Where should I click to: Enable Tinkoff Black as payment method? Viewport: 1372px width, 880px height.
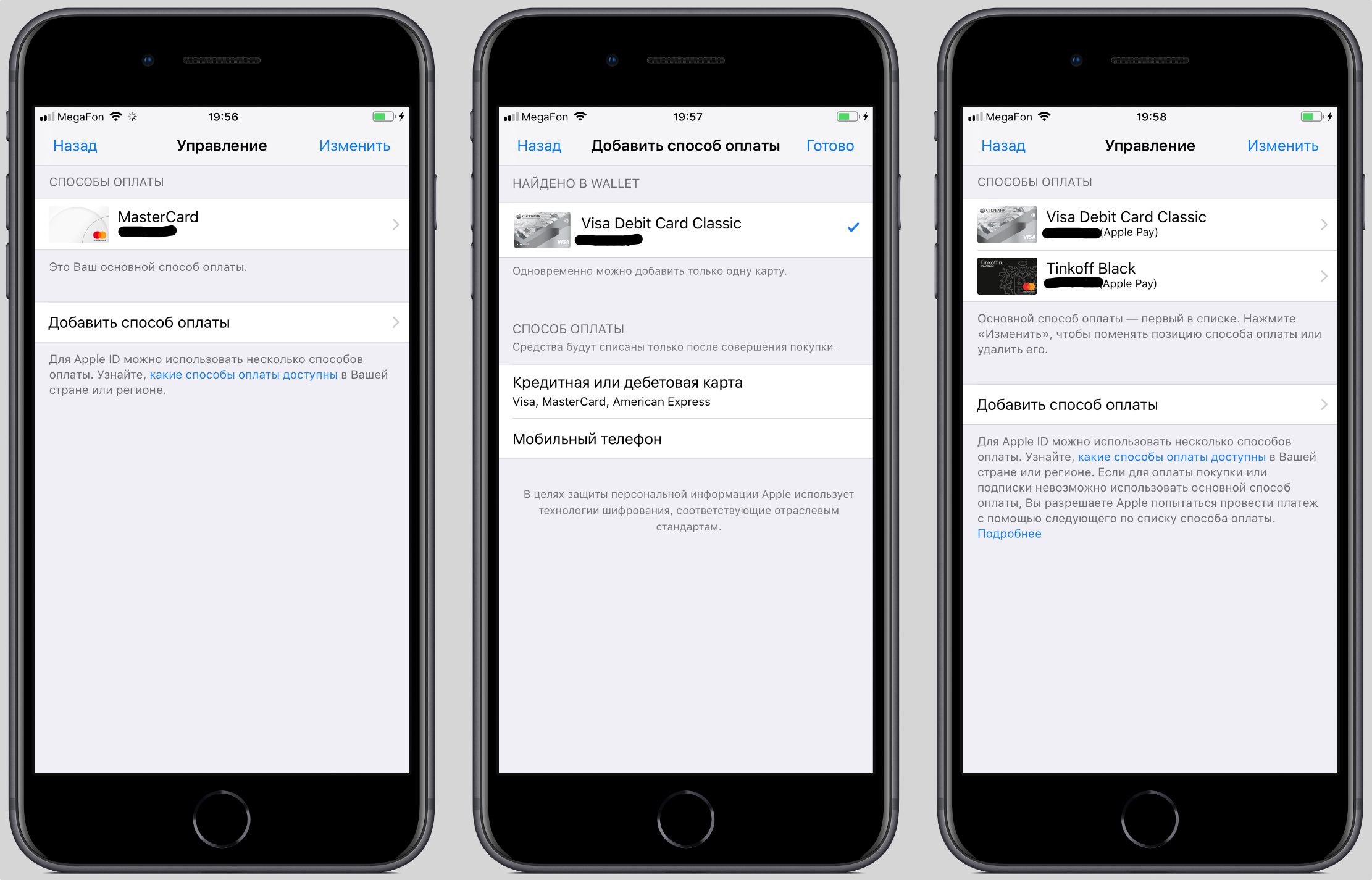tap(1143, 275)
